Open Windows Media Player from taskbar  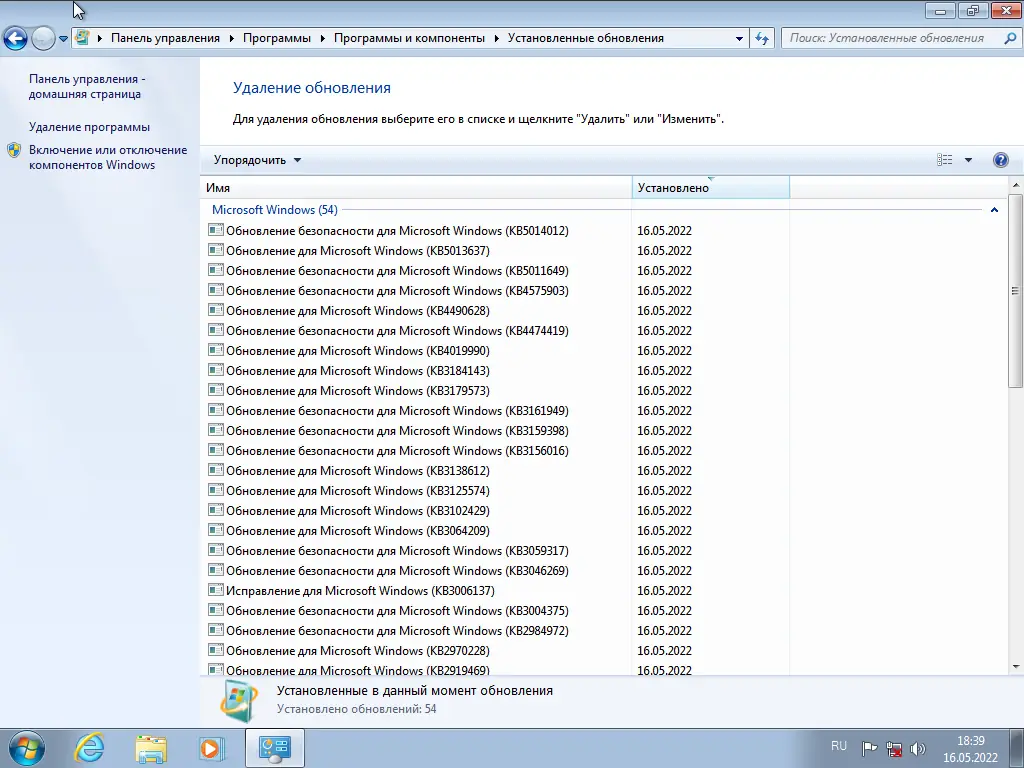point(212,748)
